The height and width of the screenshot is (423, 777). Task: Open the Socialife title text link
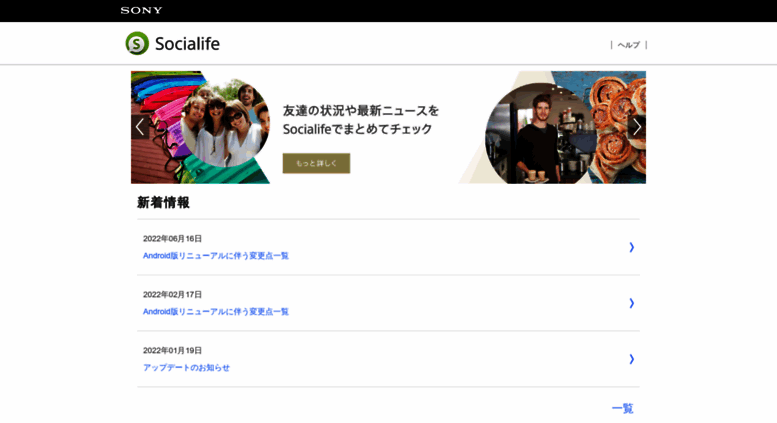[187, 44]
